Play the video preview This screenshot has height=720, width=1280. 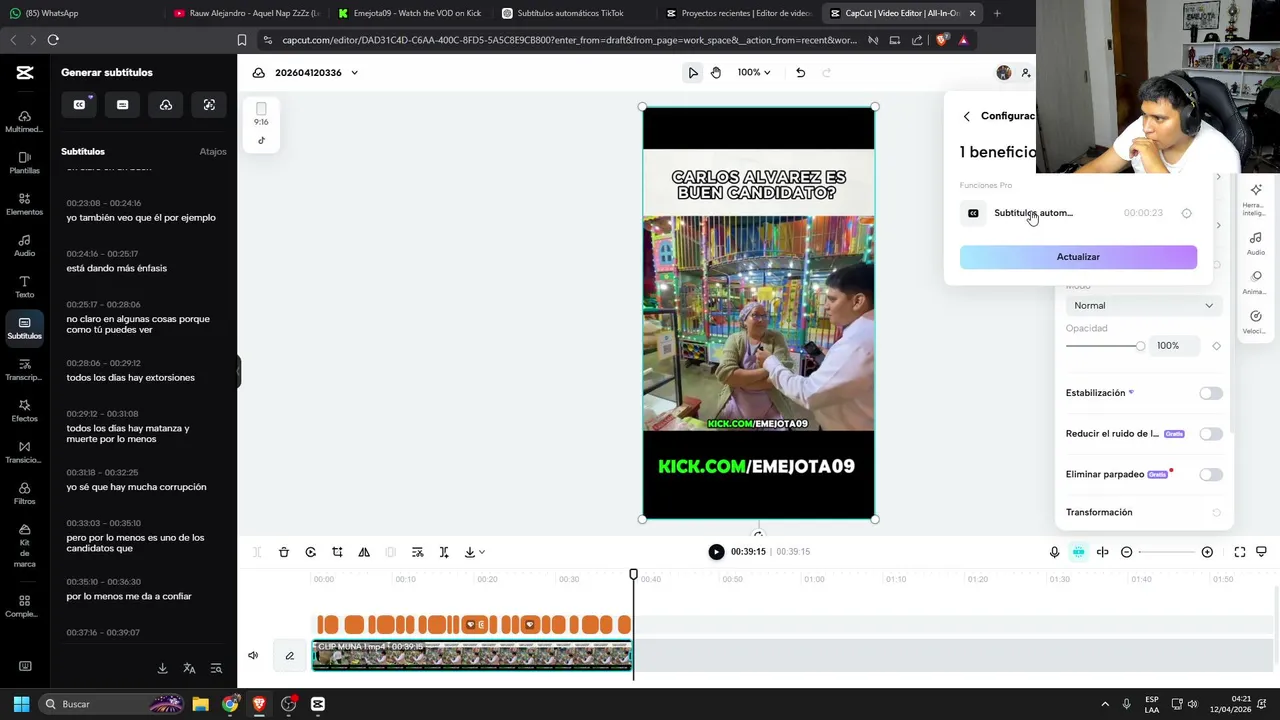[x=716, y=552]
